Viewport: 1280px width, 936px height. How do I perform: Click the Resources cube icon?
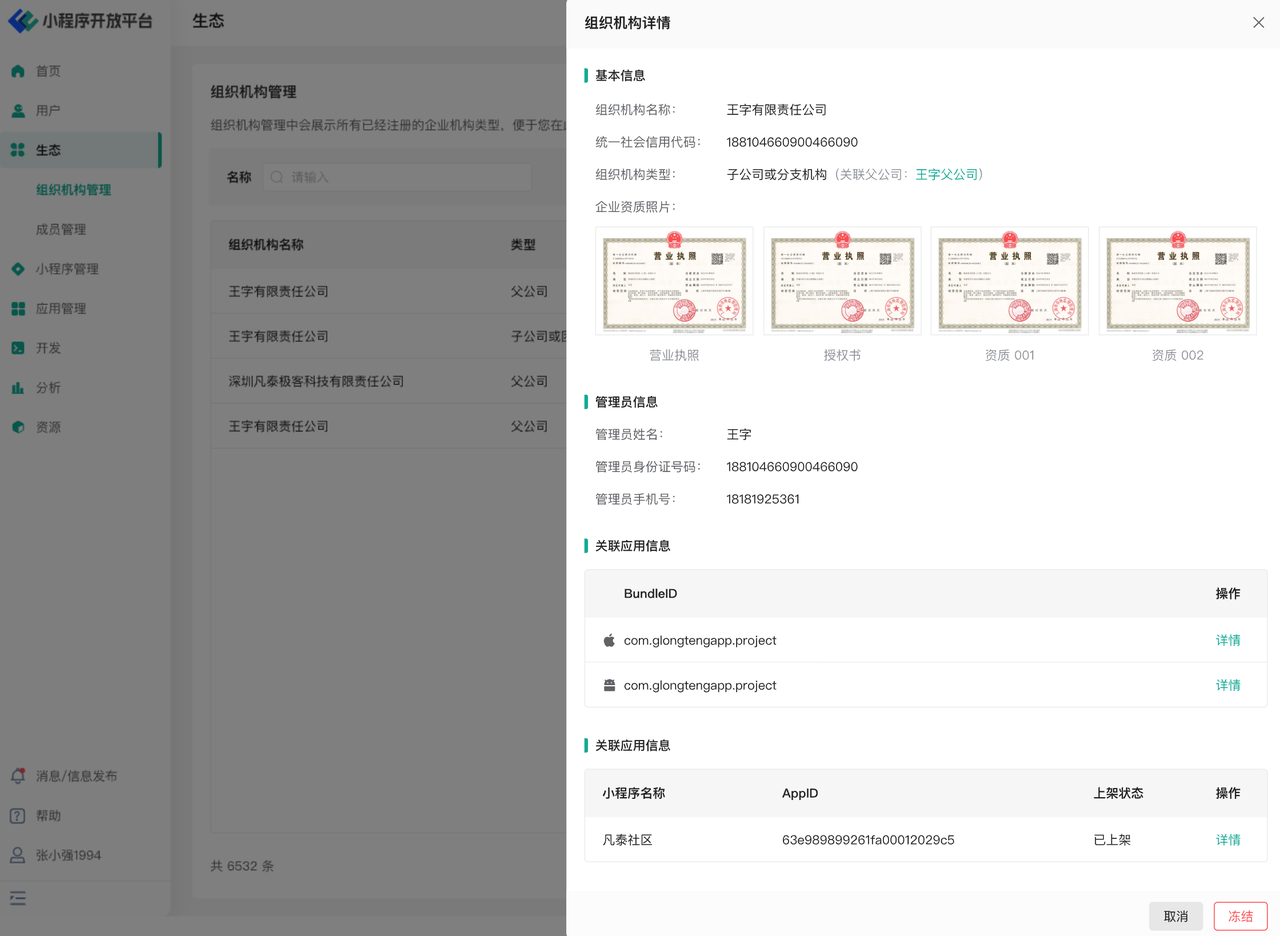[x=18, y=427]
